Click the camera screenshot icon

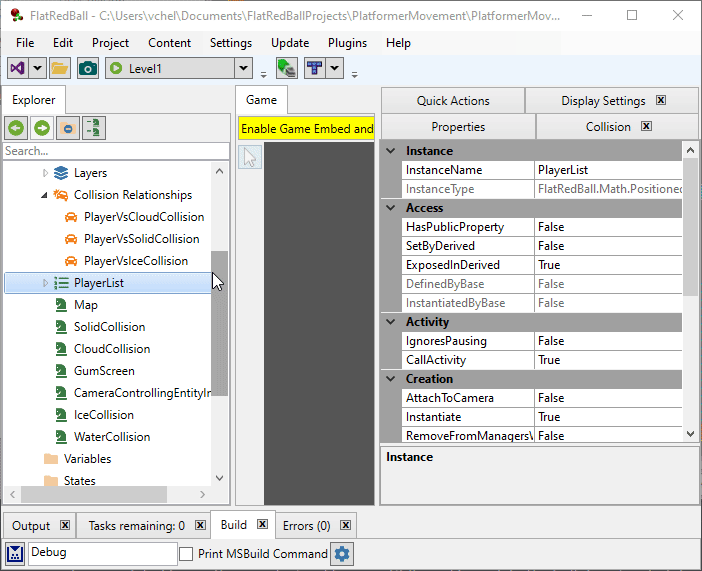[88, 68]
